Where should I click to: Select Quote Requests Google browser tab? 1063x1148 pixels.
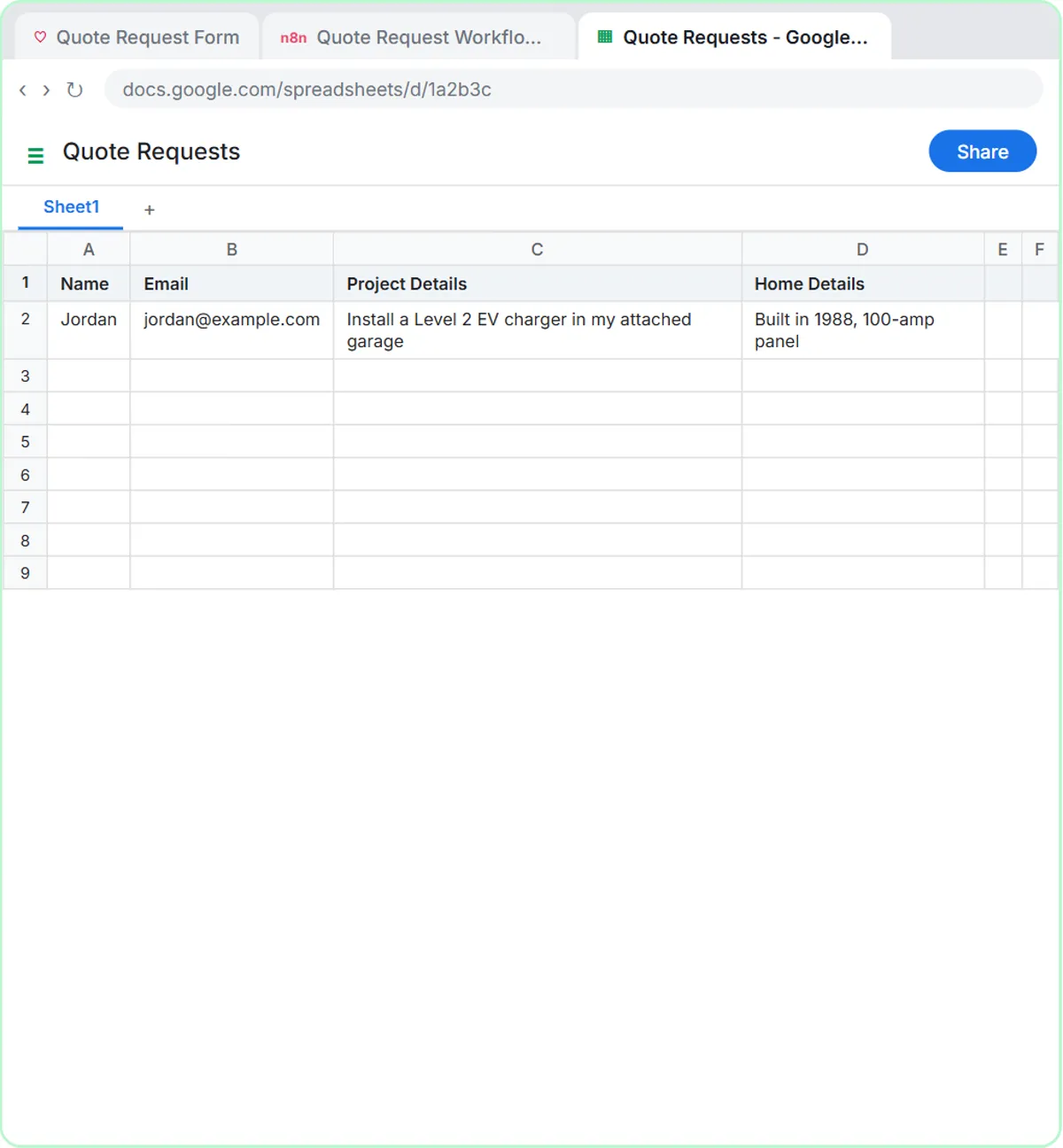tap(734, 37)
